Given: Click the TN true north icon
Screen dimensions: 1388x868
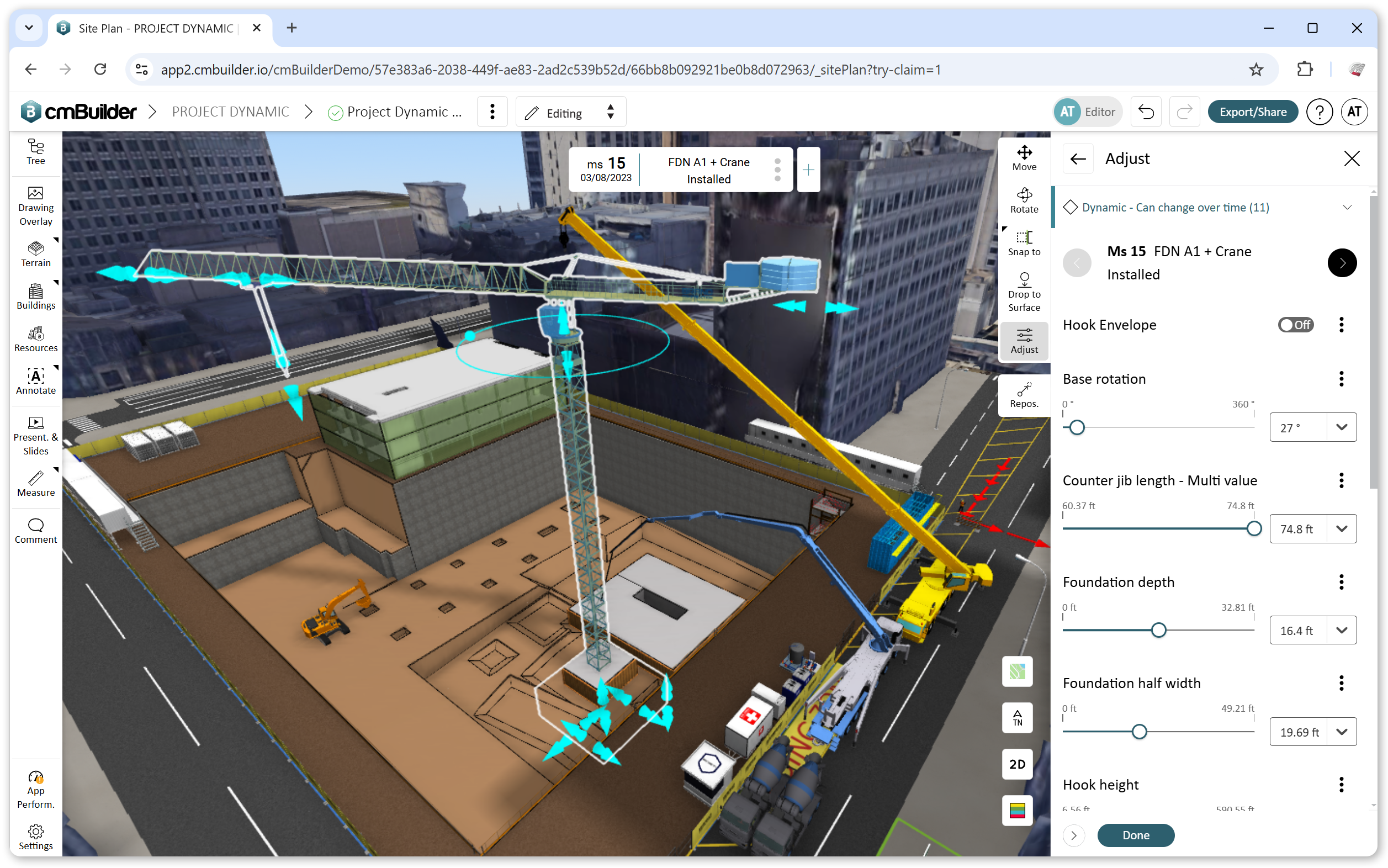Looking at the screenshot, I should 1017,718.
